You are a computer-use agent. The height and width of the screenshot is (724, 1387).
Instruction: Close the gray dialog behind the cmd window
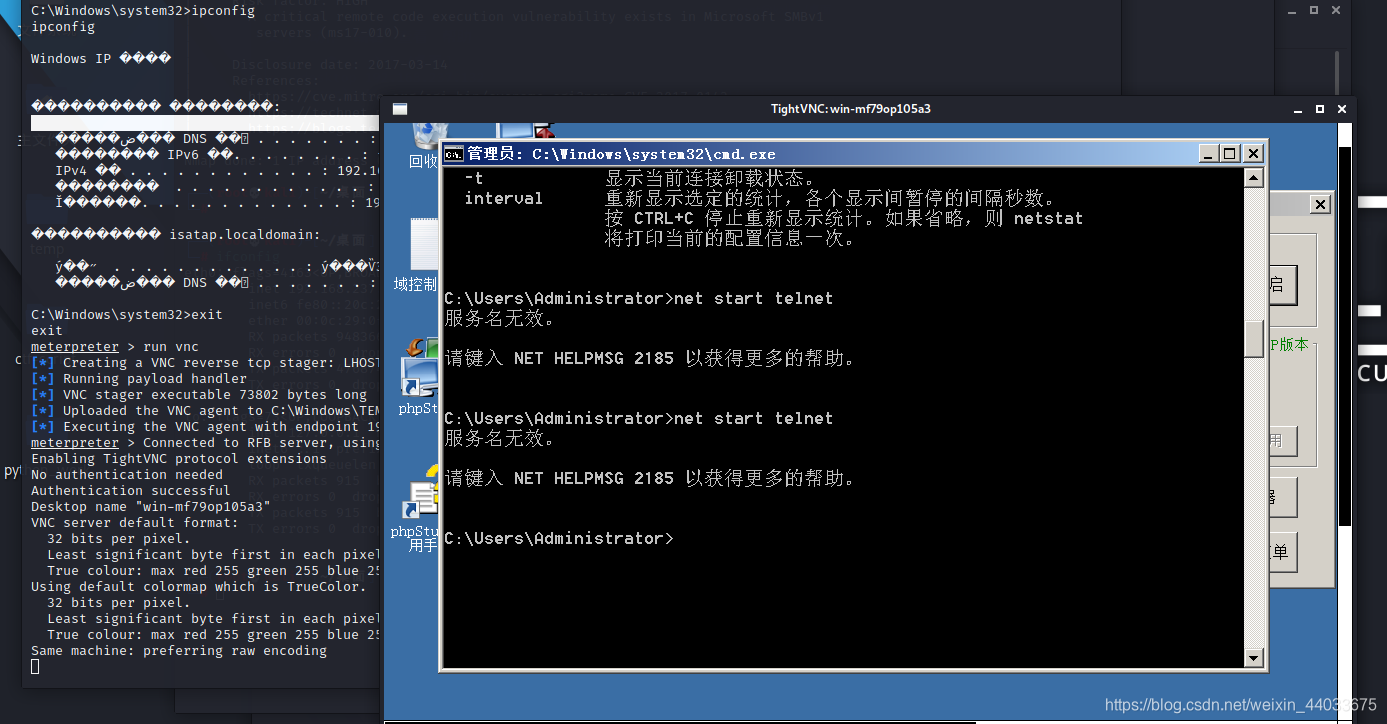coord(1320,205)
